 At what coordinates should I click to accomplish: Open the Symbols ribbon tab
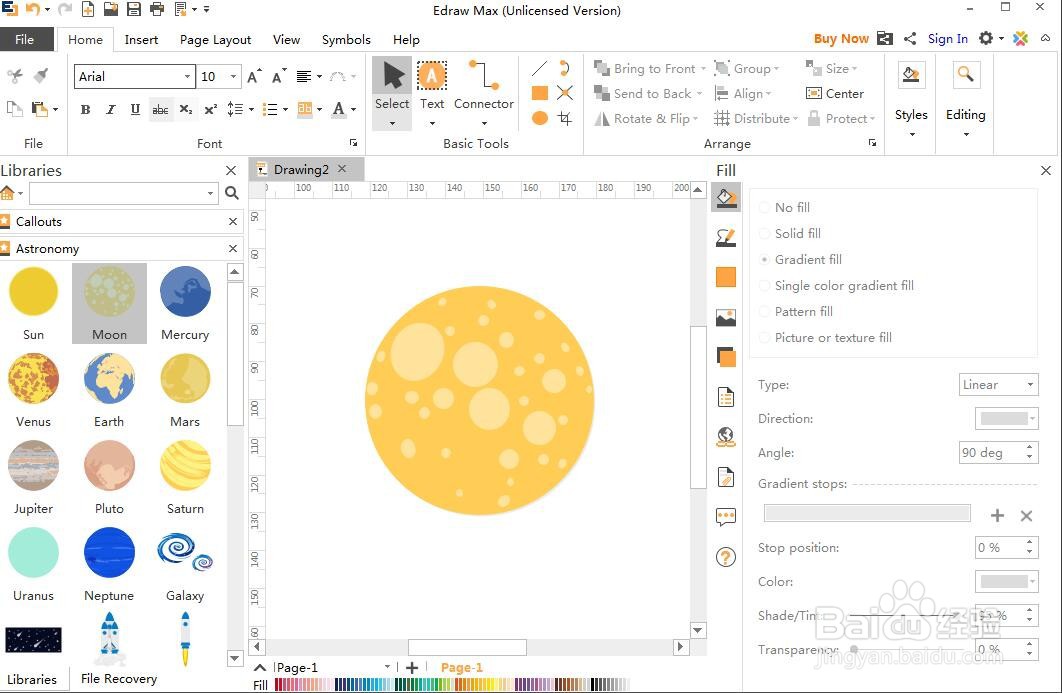346,40
